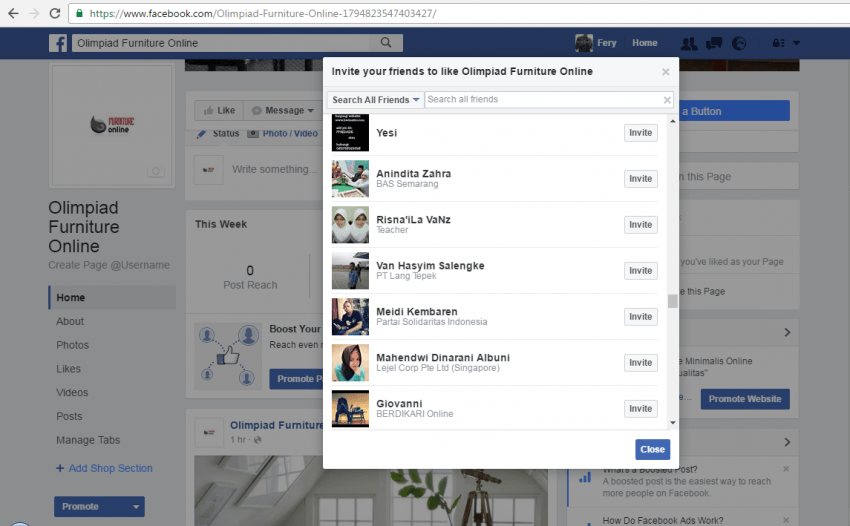This screenshot has height=526, width=850.
Task: Open Photos in page sidebar
Action: 72,345
